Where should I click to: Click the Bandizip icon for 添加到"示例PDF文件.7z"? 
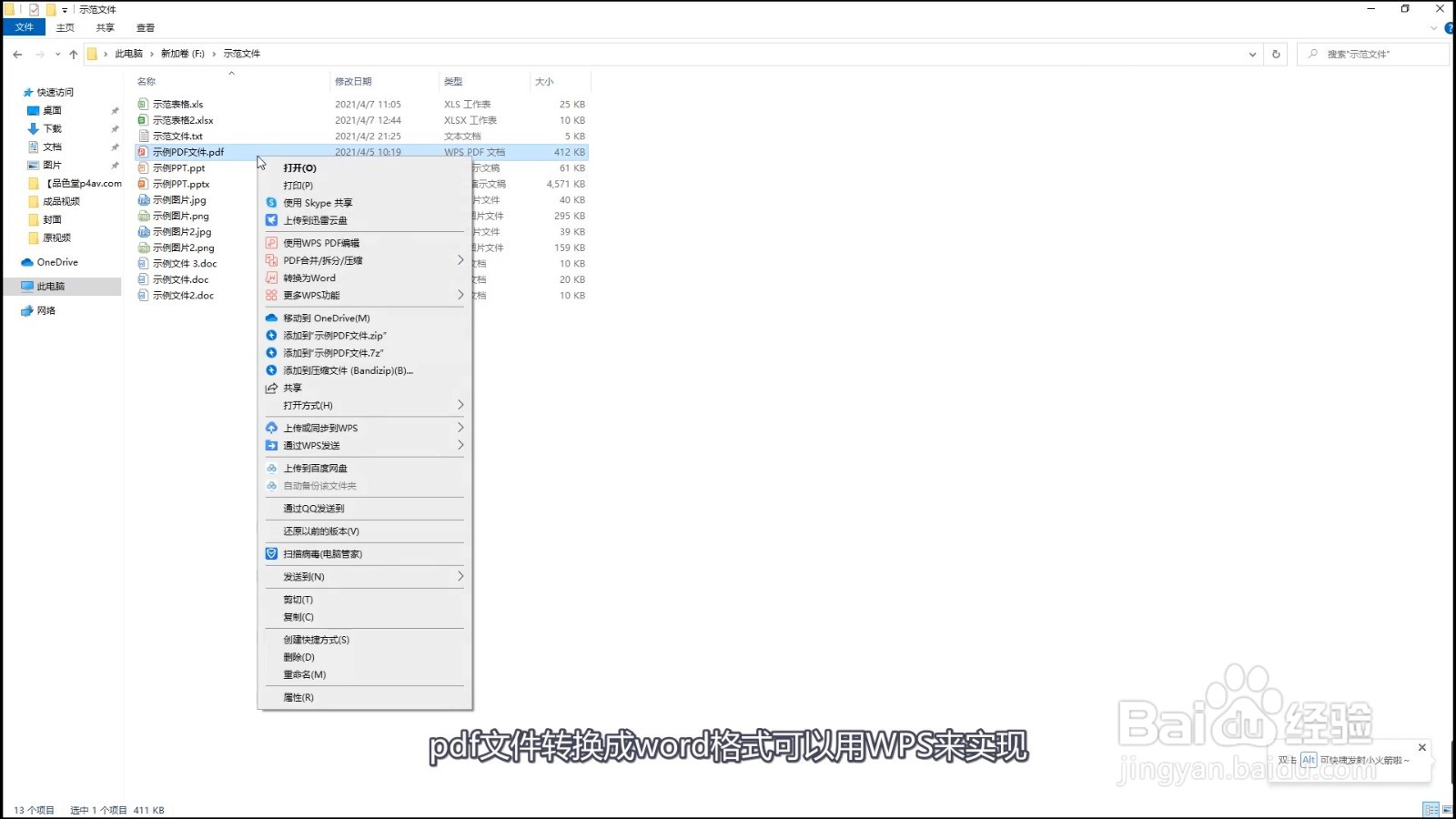point(271,352)
